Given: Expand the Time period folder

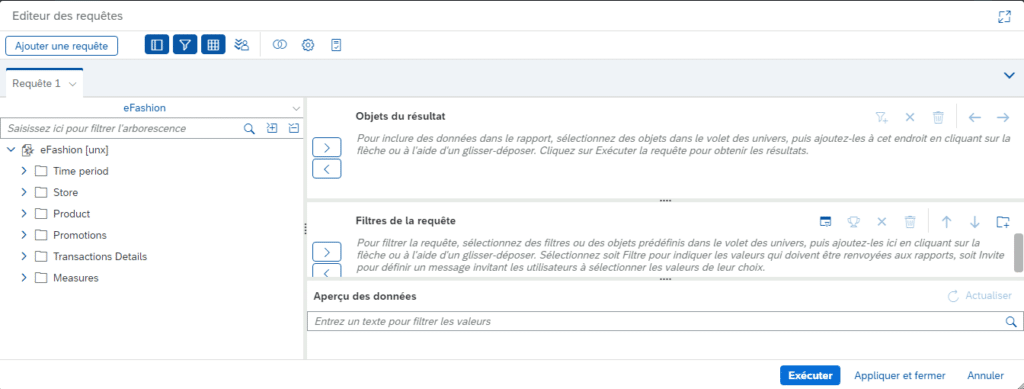Looking at the screenshot, I should click(x=24, y=172).
